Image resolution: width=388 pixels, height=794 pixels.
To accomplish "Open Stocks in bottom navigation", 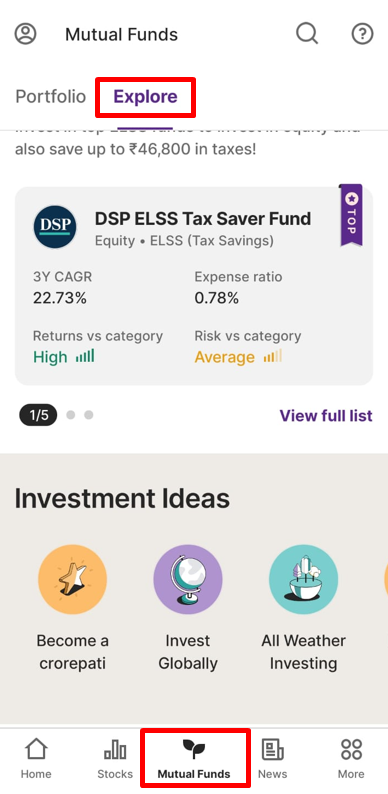I will [x=115, y=759].
